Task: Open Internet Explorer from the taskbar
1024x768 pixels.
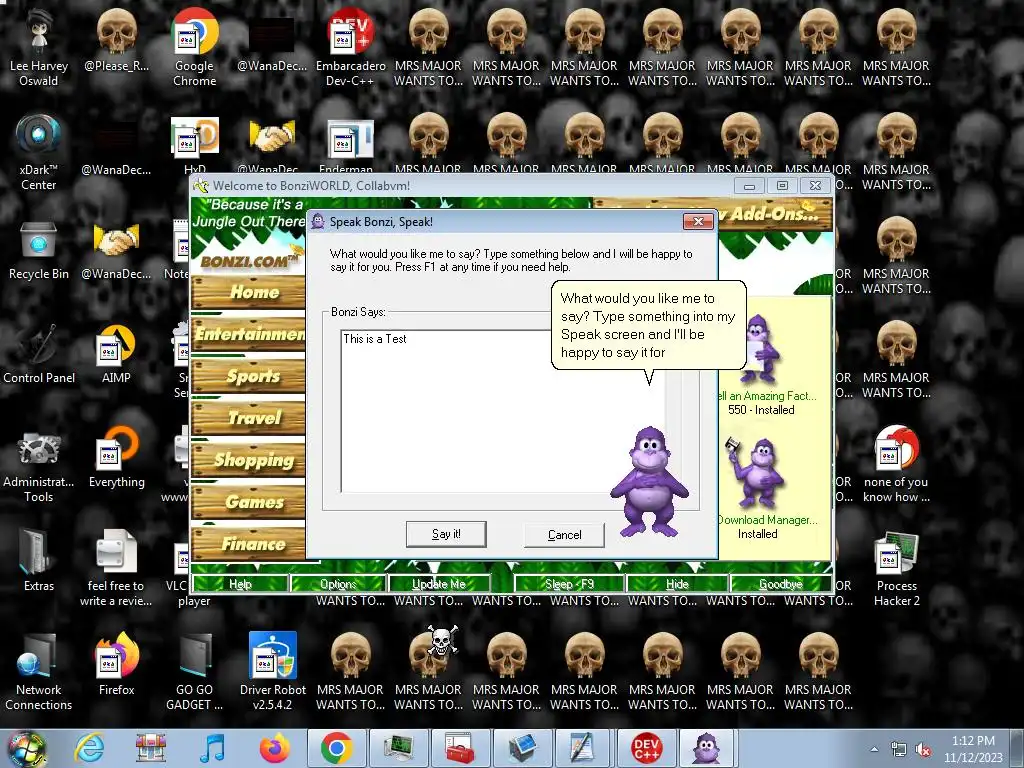Action: click(89, 748)
